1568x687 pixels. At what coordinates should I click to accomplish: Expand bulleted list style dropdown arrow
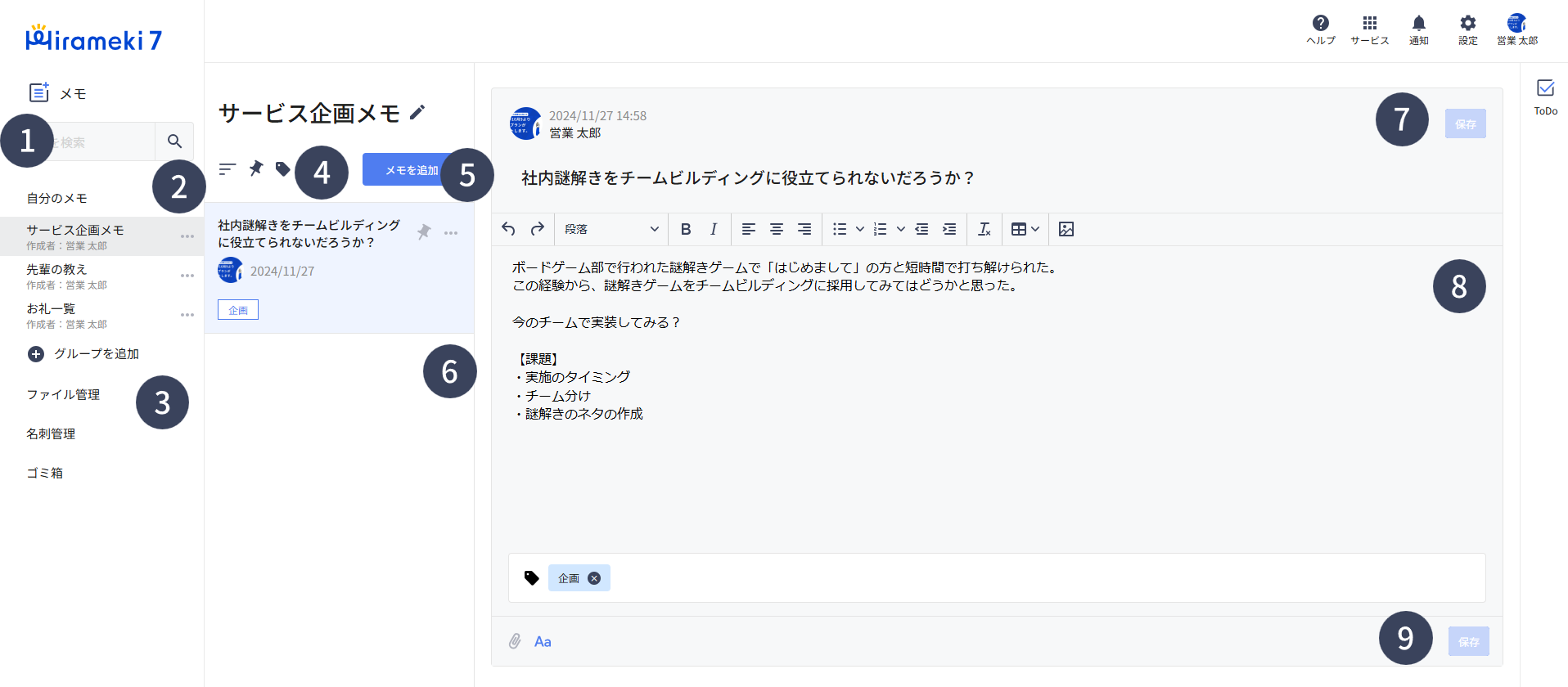(x=859, y=229)
